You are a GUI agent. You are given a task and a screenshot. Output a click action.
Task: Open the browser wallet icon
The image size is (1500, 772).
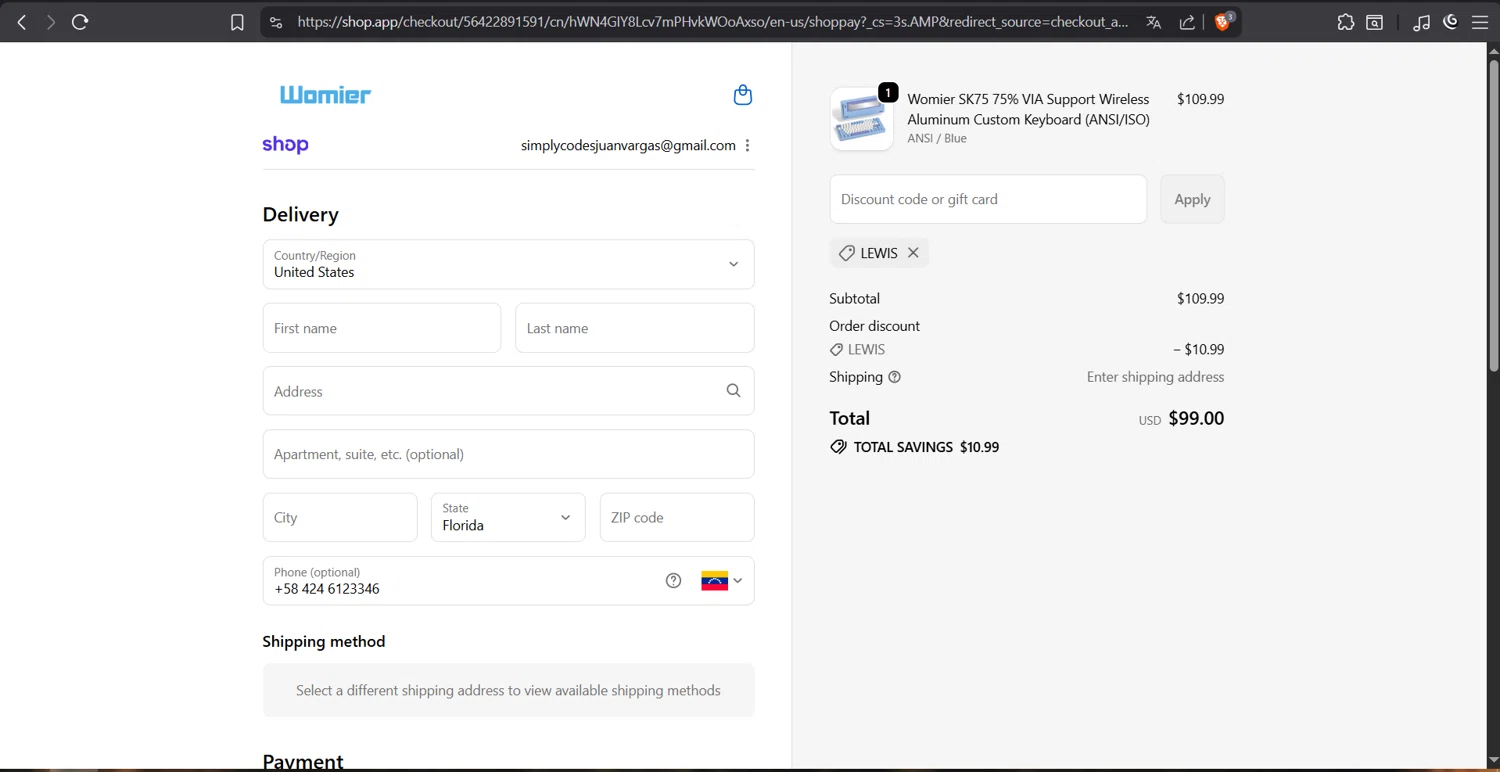[x=1375, y=22]
